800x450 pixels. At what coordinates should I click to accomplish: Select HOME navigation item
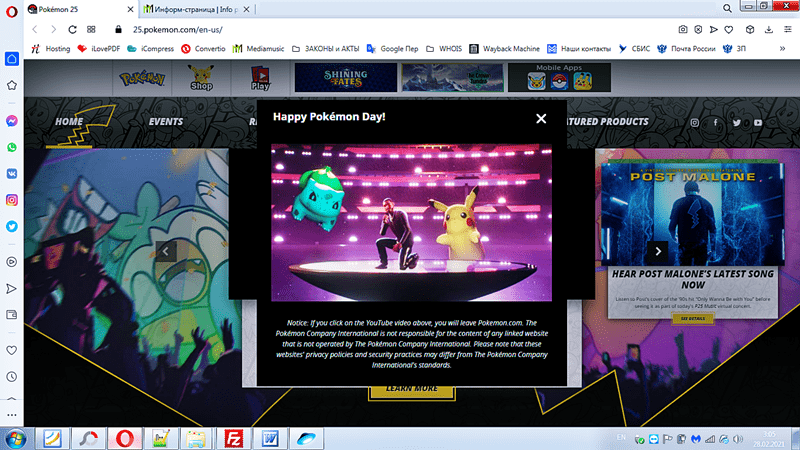69,121
